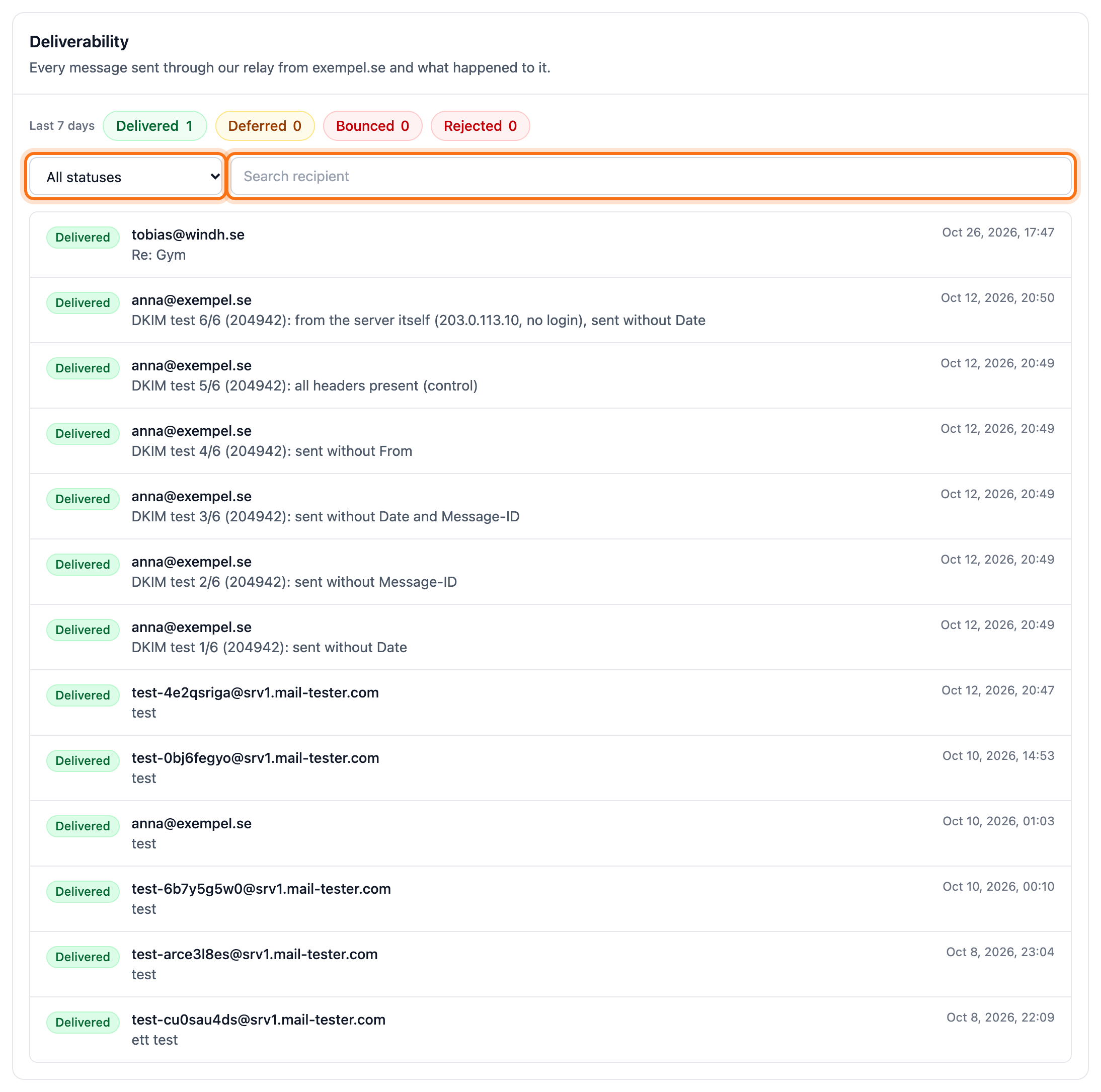1101x1092 pixels.
Task: Open DKIM test 2/6 sent without Message-ID
Action: pos(550,572)
